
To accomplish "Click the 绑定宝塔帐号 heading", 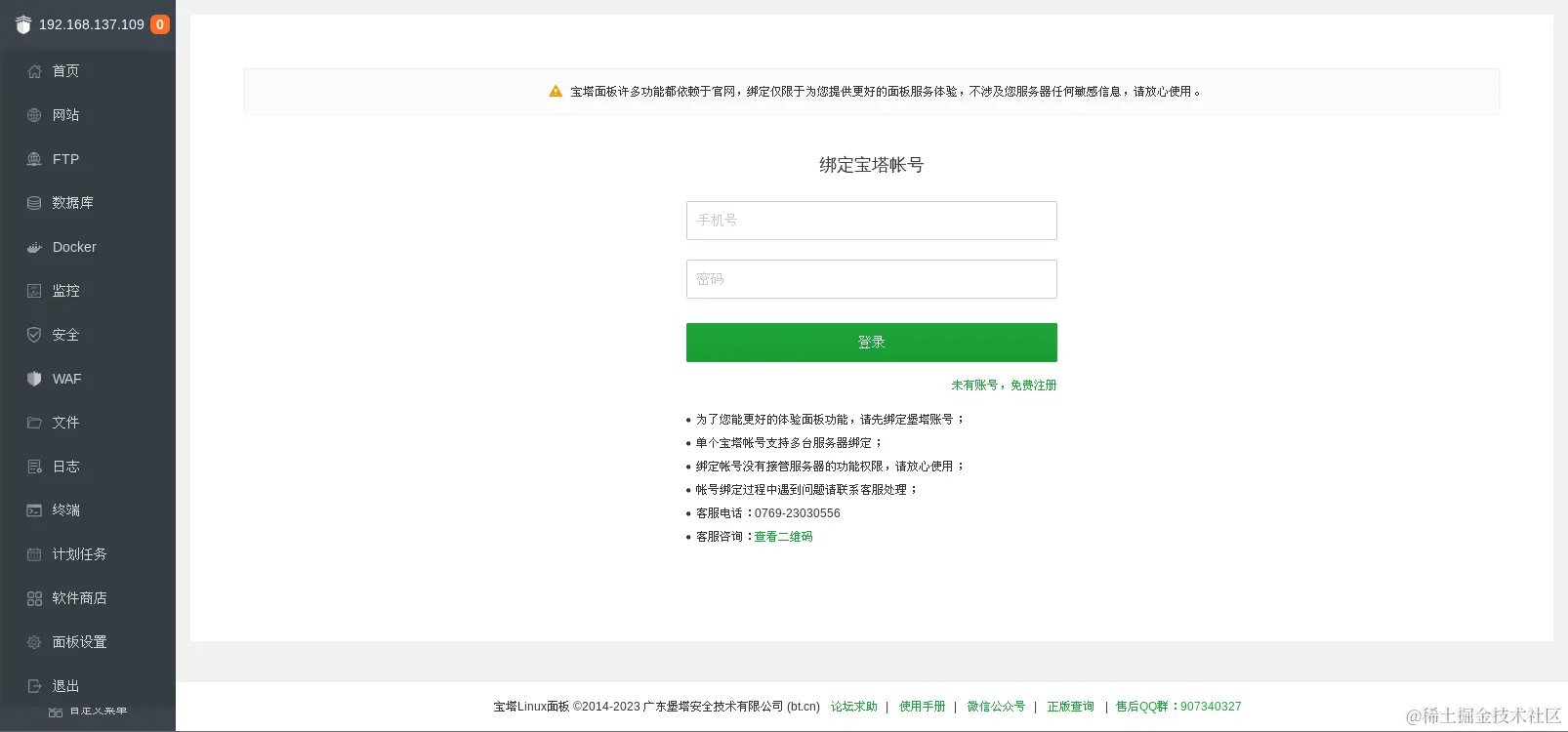I will [x=872, y=165].
